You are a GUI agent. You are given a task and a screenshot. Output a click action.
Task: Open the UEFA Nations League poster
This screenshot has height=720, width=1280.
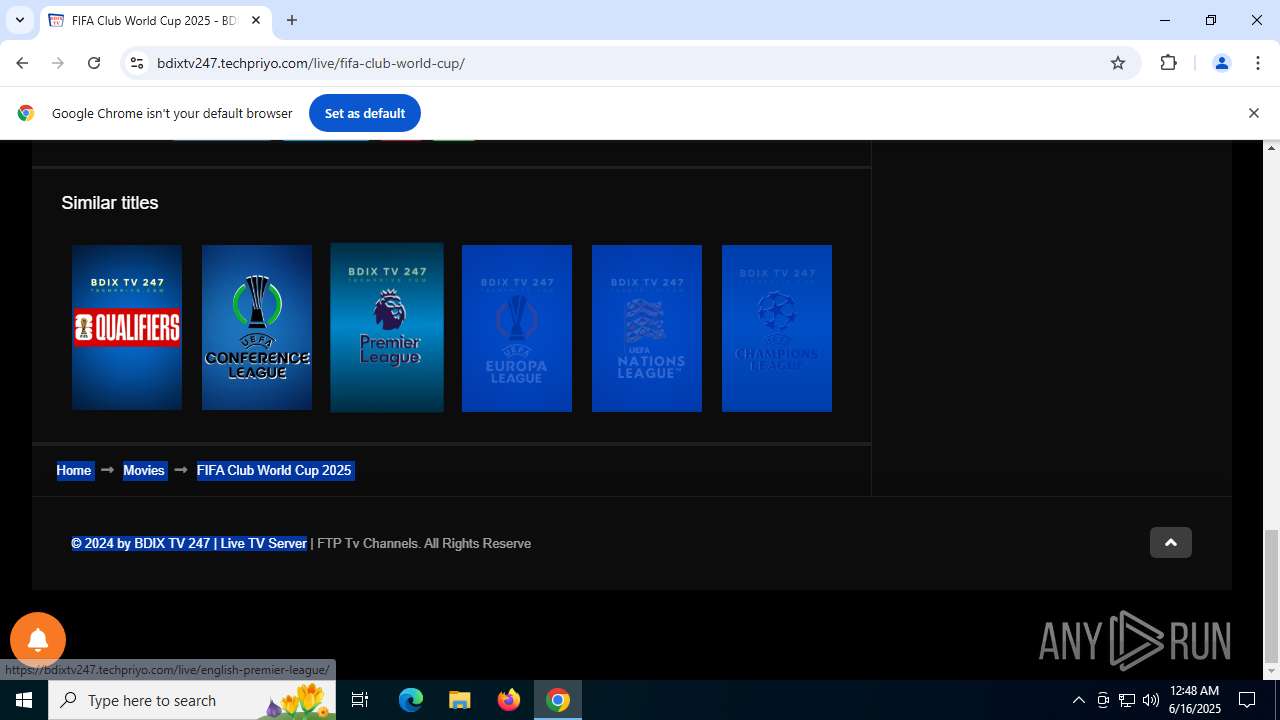[647, 328]
